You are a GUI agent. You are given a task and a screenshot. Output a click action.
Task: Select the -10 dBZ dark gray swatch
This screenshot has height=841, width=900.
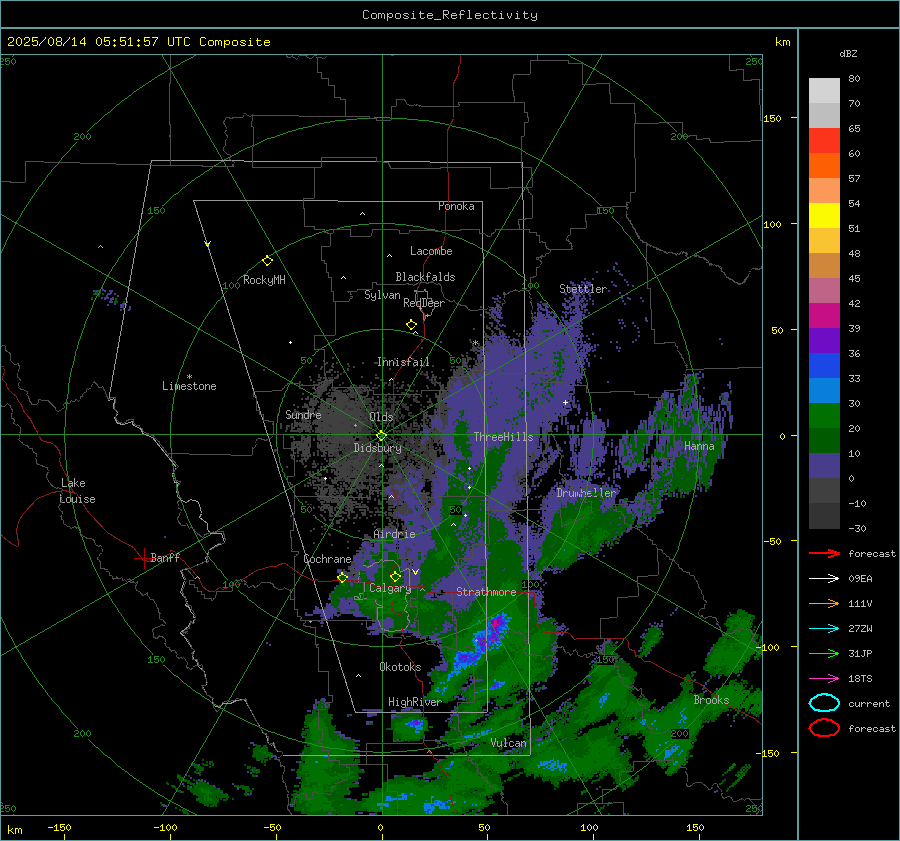pos(824,516)
